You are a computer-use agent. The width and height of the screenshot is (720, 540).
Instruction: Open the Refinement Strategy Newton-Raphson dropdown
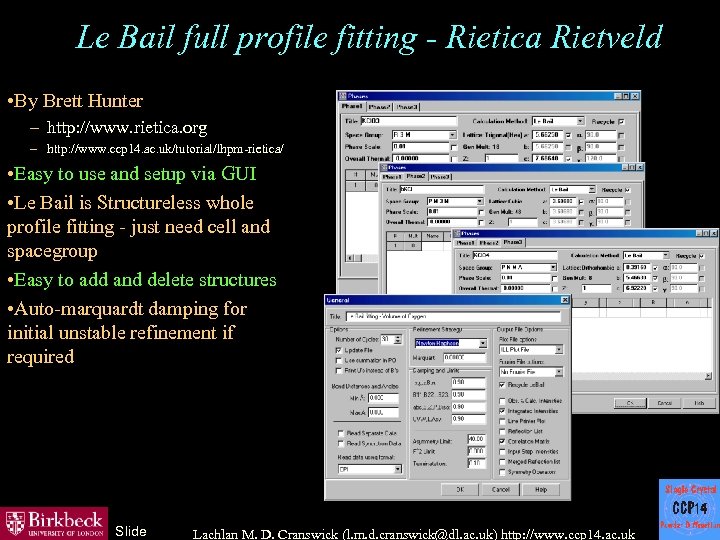coord(483,343)
